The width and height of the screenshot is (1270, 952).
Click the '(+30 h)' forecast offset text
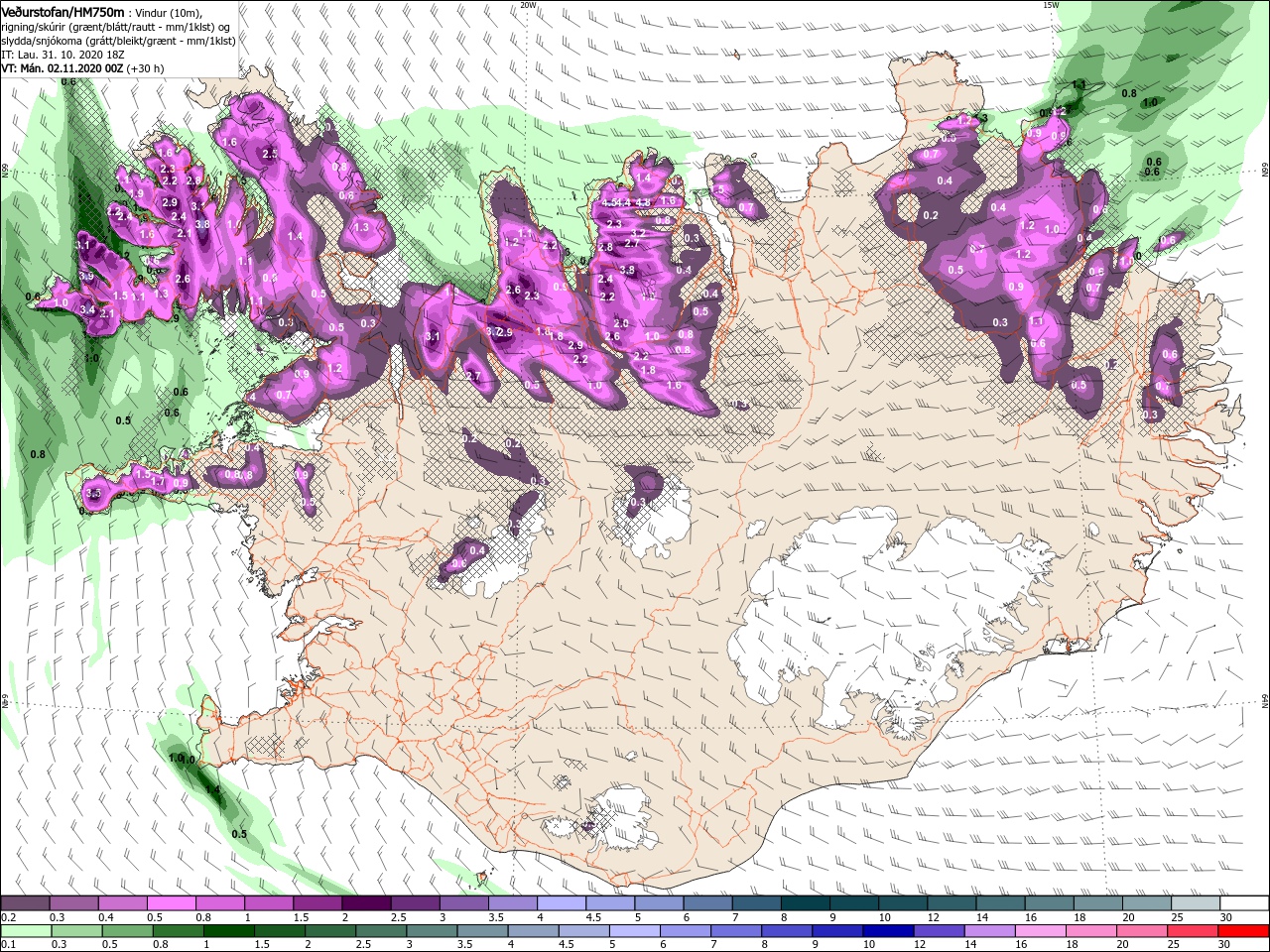click(144, 68)
